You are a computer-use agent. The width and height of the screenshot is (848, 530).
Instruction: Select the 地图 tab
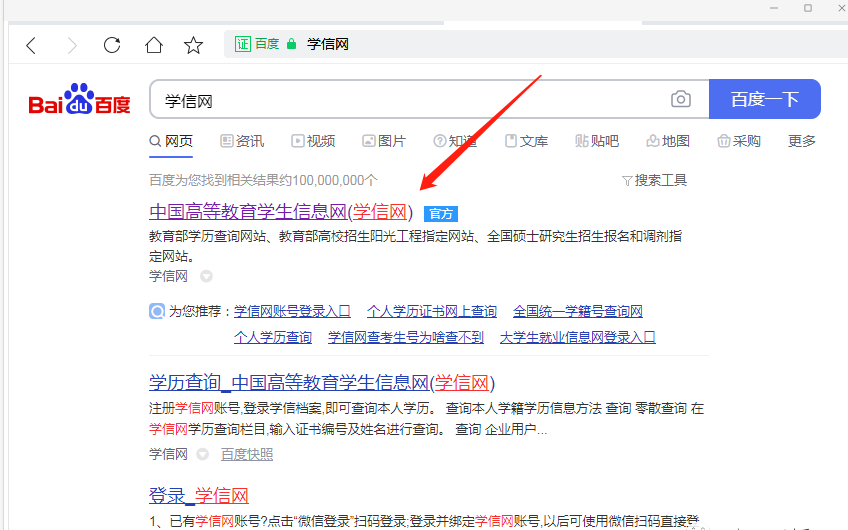point(668,141)
